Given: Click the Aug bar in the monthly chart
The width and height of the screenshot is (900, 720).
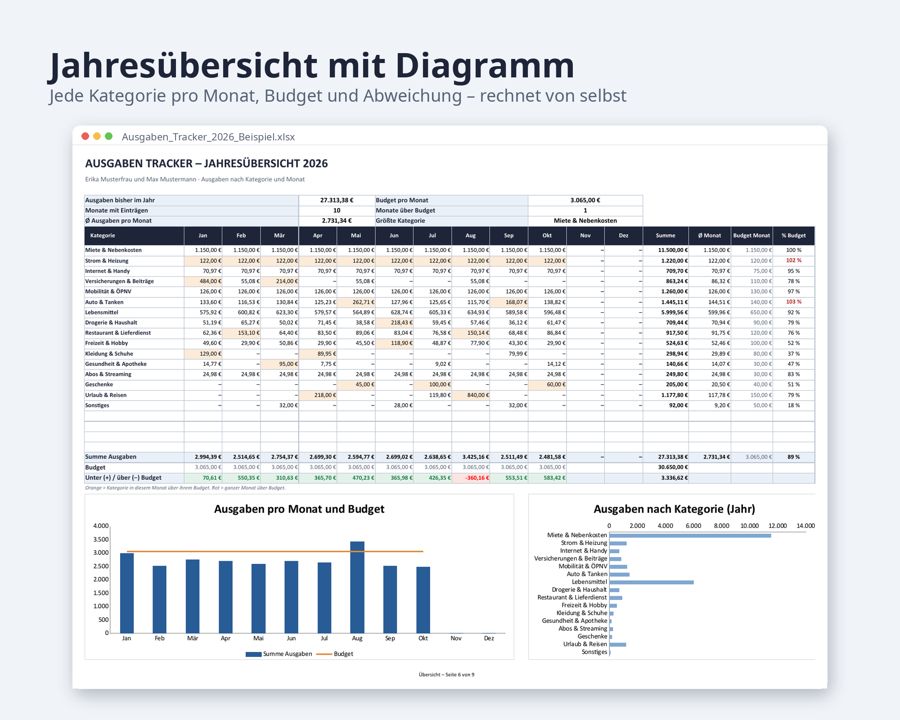Looking at the screenshot, I should pyautogui.click(x=357, y=587).
